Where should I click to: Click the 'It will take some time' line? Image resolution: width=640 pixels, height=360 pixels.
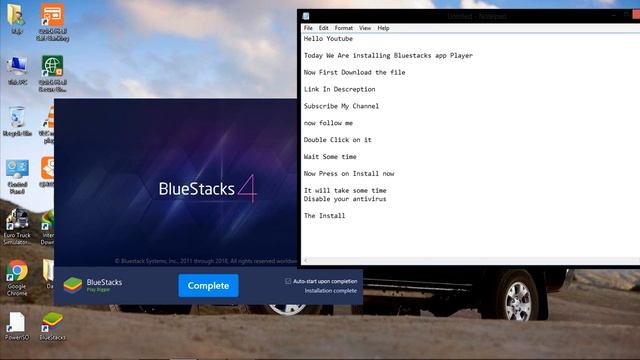point(345,191)
